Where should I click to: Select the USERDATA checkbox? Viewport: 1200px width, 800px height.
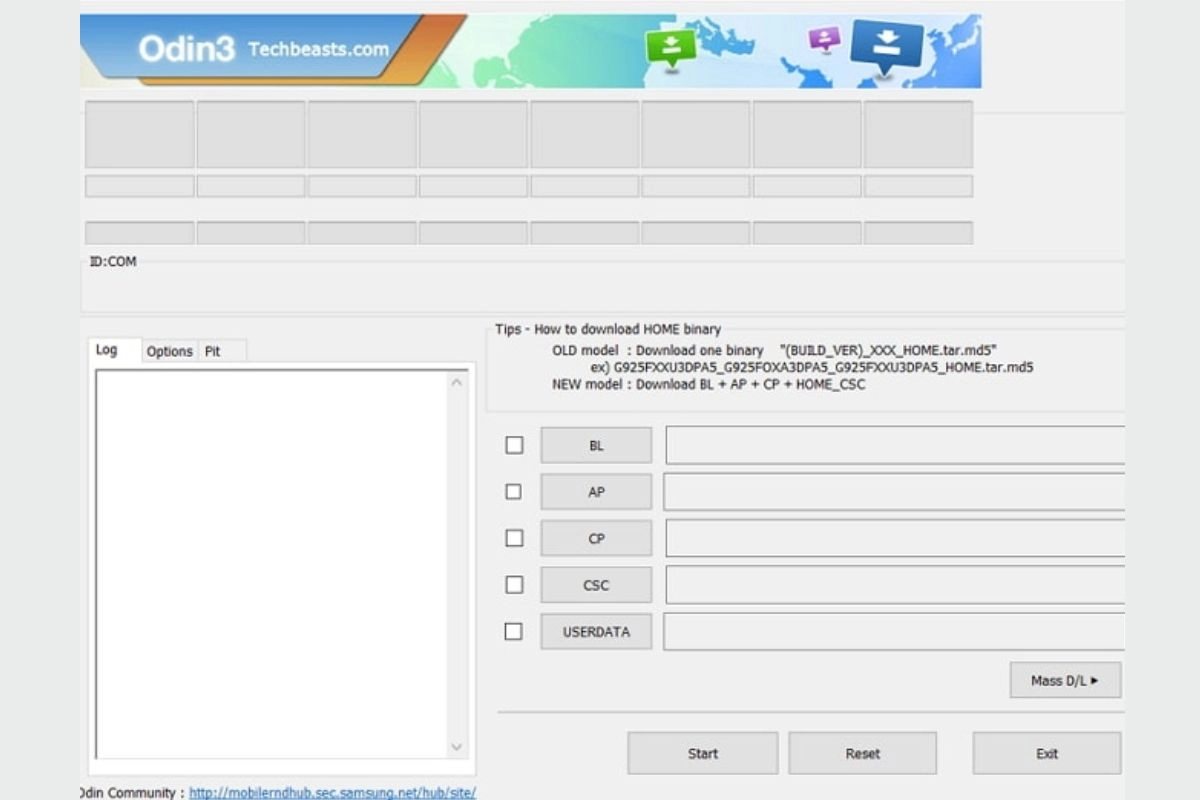pos(514,631)
